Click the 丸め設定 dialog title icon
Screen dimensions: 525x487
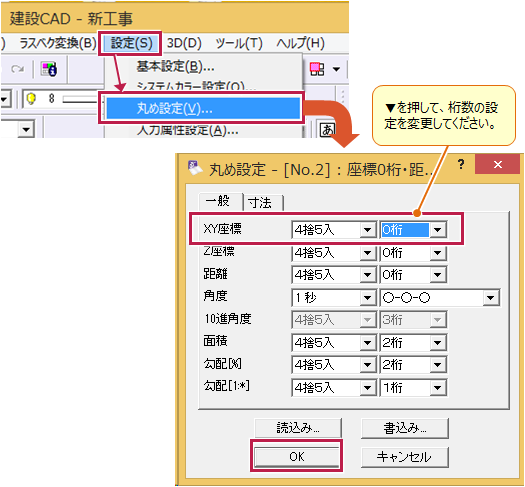pos(195,167)
